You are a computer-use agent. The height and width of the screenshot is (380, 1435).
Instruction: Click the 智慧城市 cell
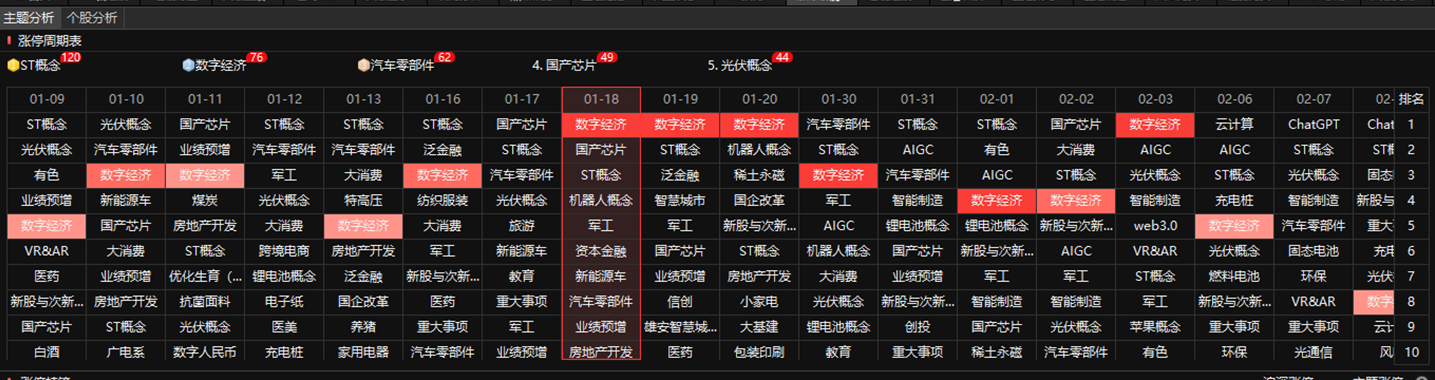click(x=680, y=200)
